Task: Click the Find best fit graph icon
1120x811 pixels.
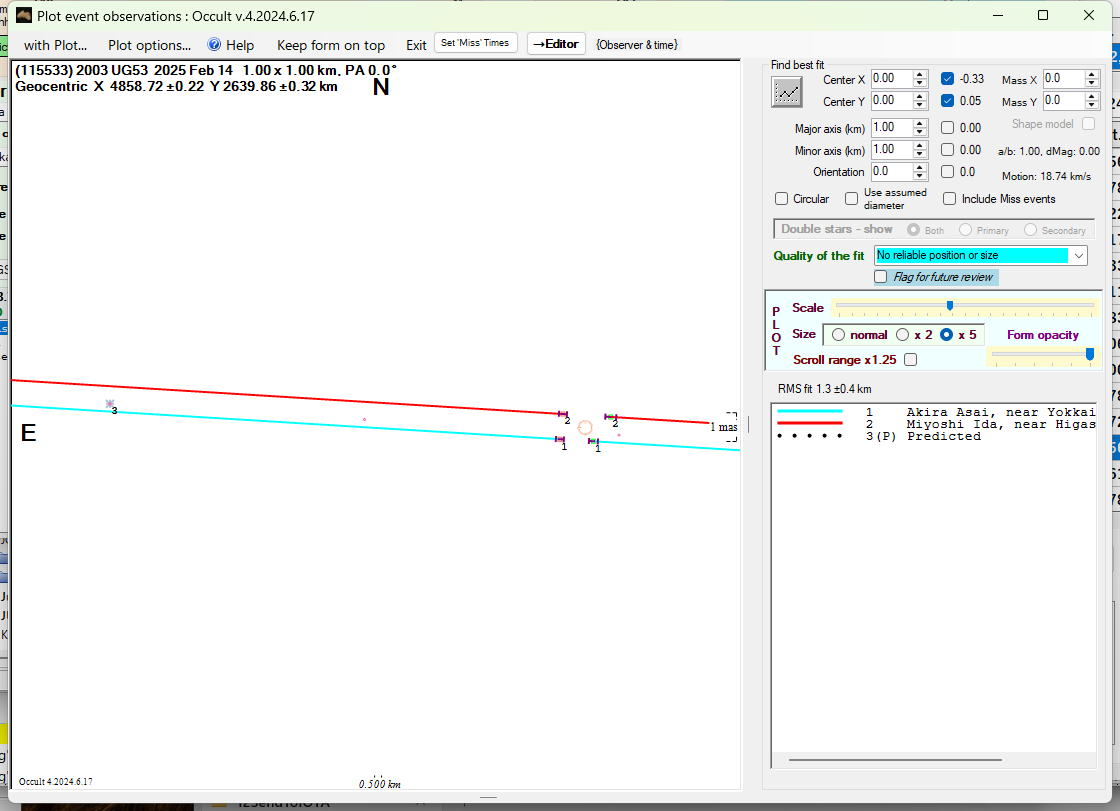Action: (x=788, y=92)
